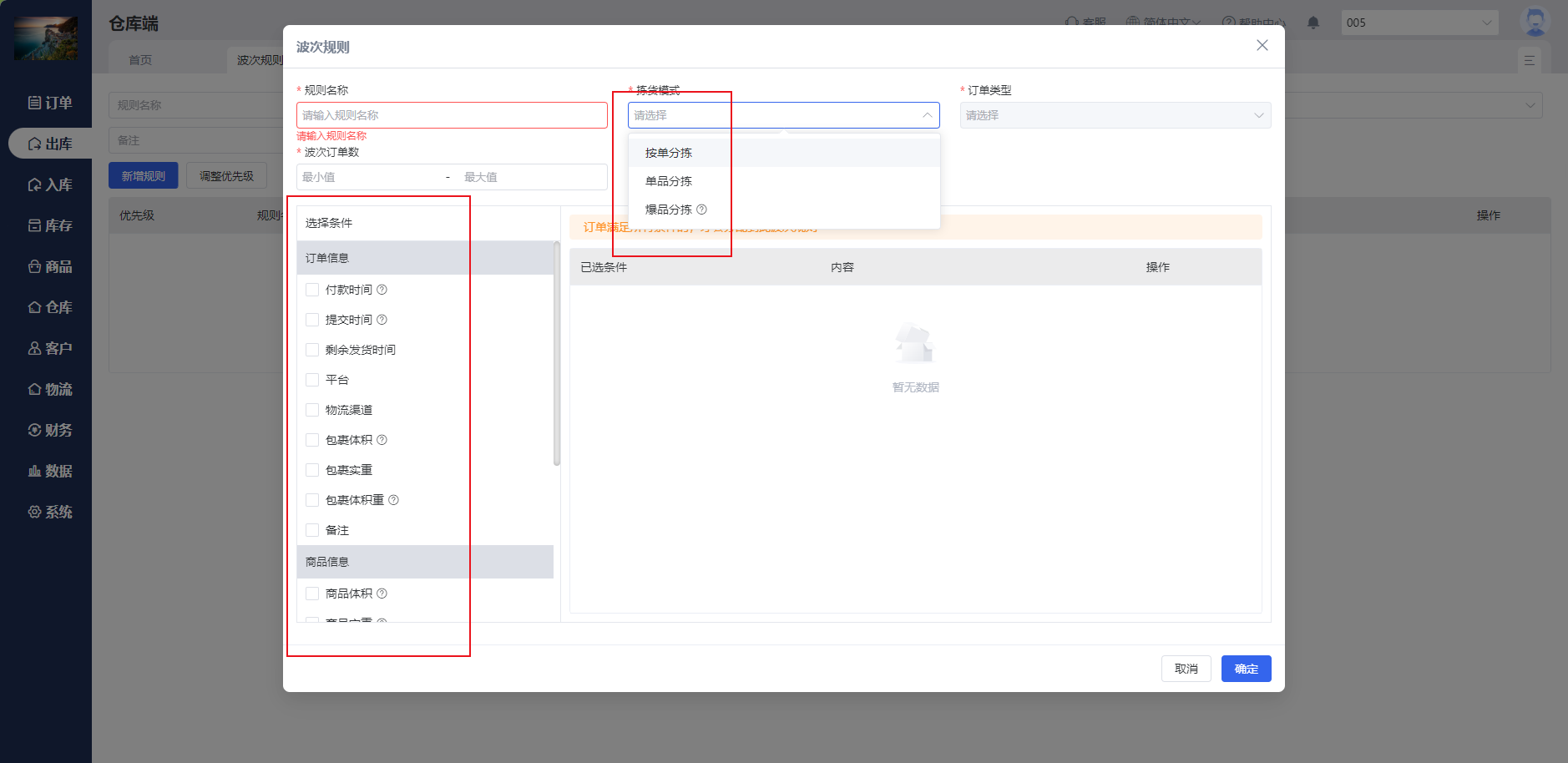Select 按单分拣 from the list
Image resolution: width=1568 pixels, height=763 pixels.
[669, 153]
